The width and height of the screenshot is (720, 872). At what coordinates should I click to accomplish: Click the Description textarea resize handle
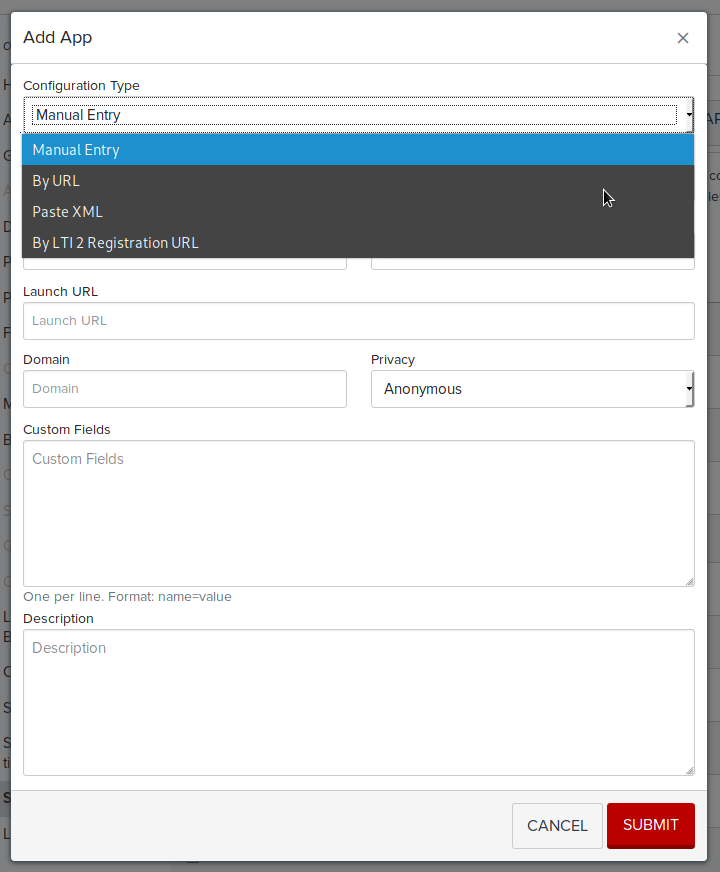[689, 770]
